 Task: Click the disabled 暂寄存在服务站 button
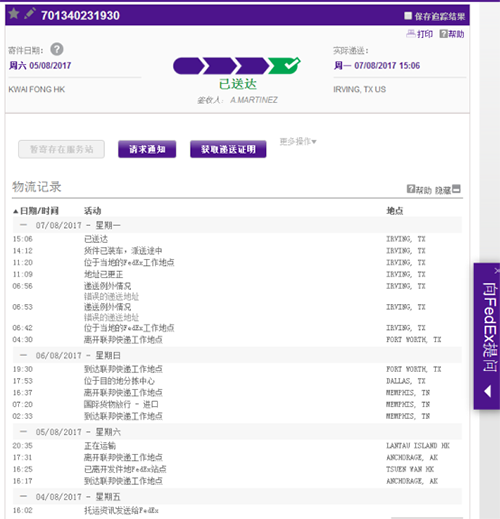pos(61,149)
